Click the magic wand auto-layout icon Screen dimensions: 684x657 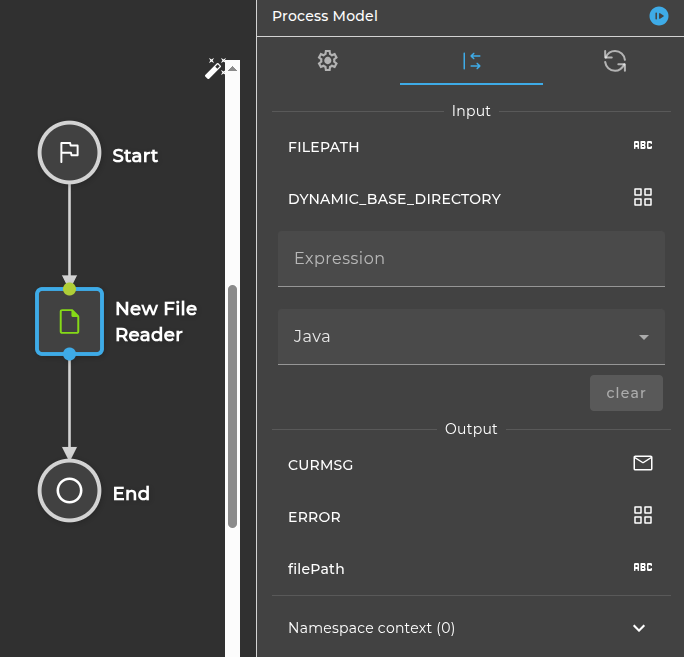click(x=214, y=68)
